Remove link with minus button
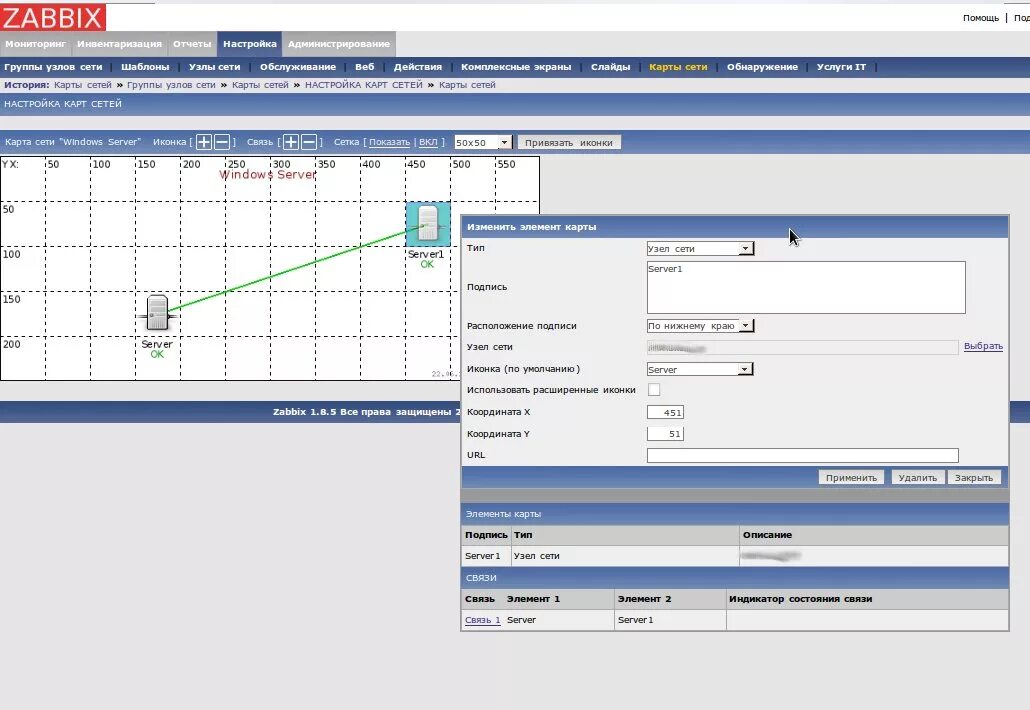The image size is (1030, 710). tap(309, 142)
